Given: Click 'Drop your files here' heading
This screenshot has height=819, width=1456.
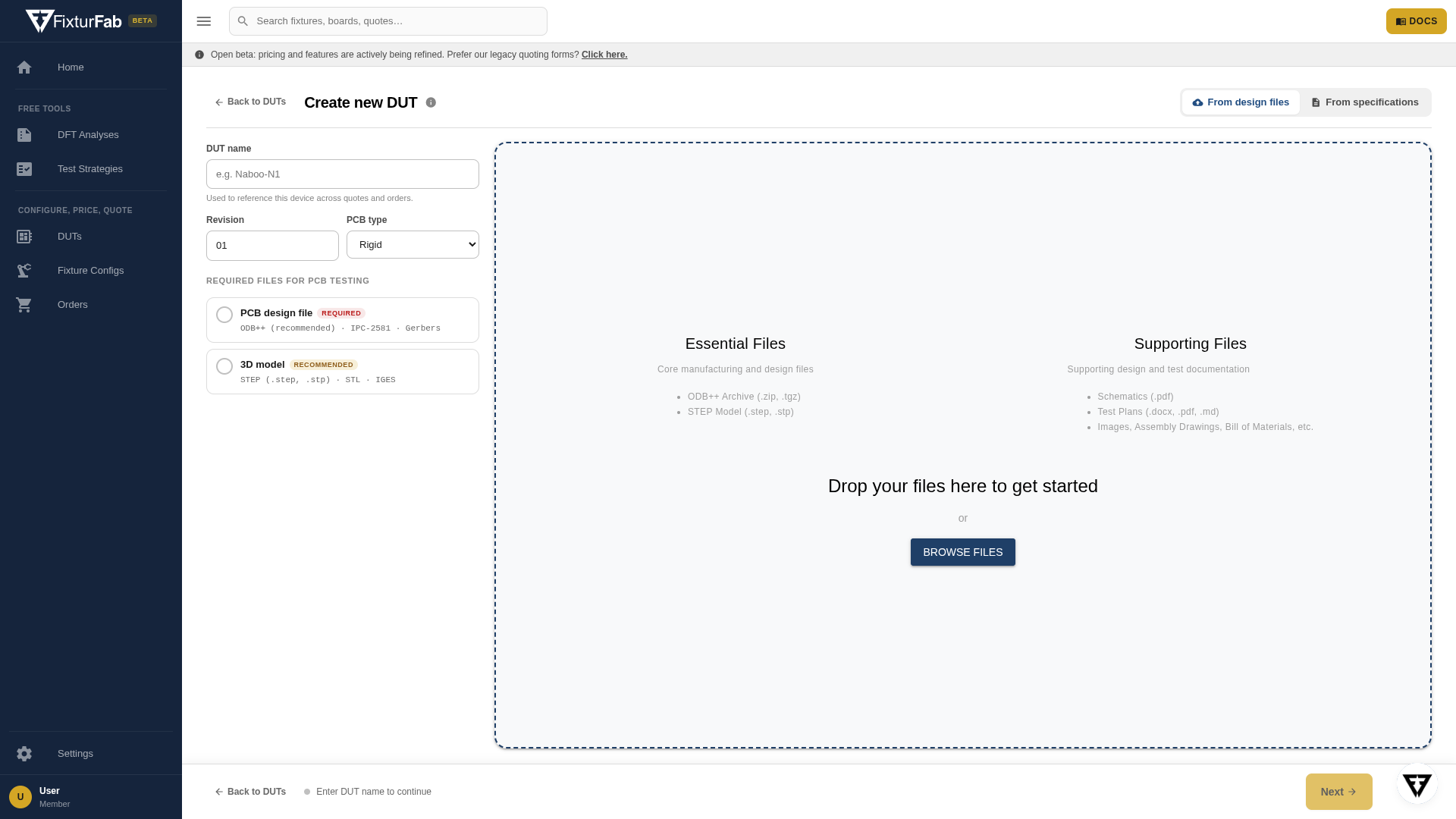Looking at the screenshot, I should click(x=962, y=486).
